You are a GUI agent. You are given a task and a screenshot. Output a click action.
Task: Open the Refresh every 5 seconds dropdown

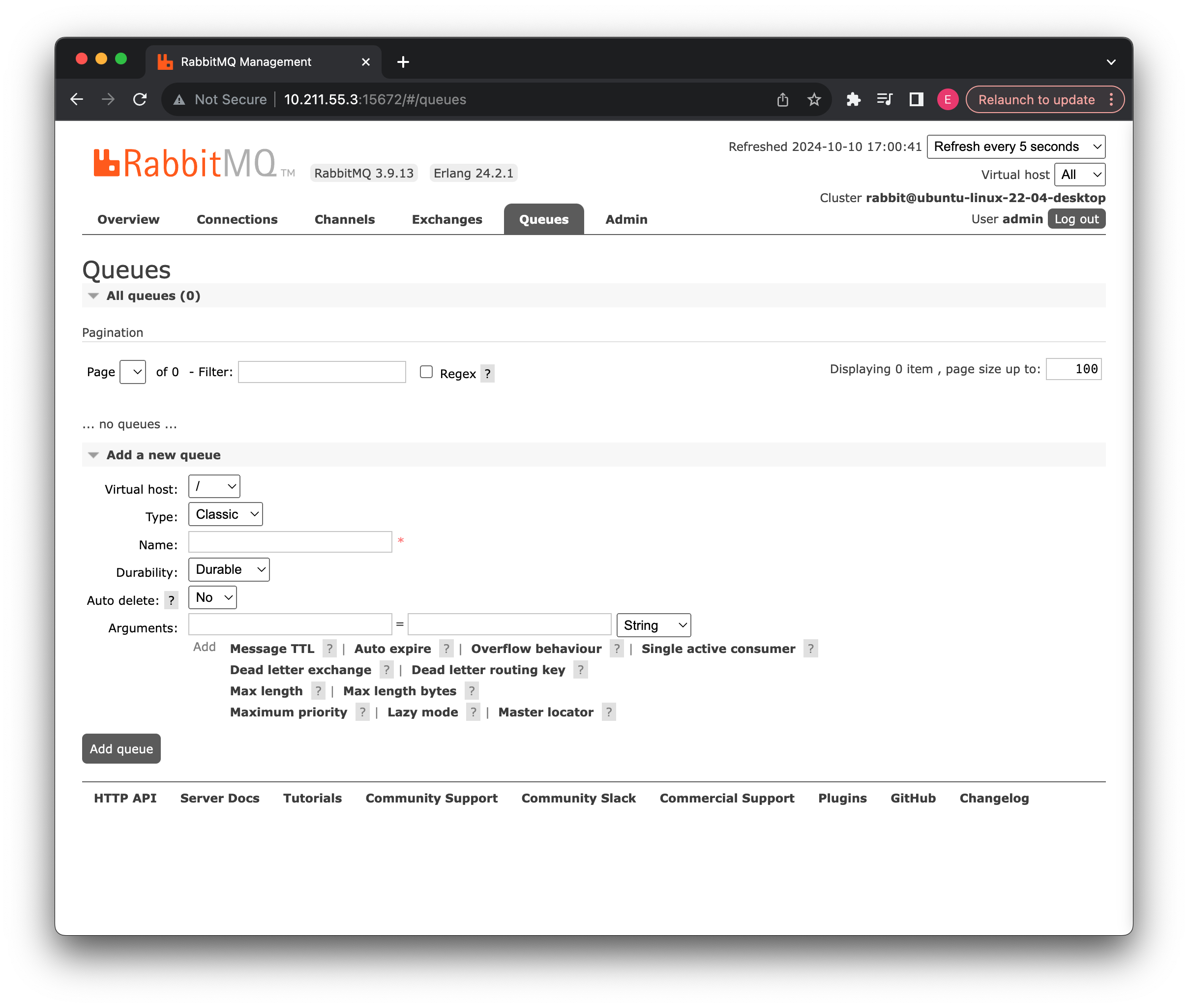[x=1015, y=147]
